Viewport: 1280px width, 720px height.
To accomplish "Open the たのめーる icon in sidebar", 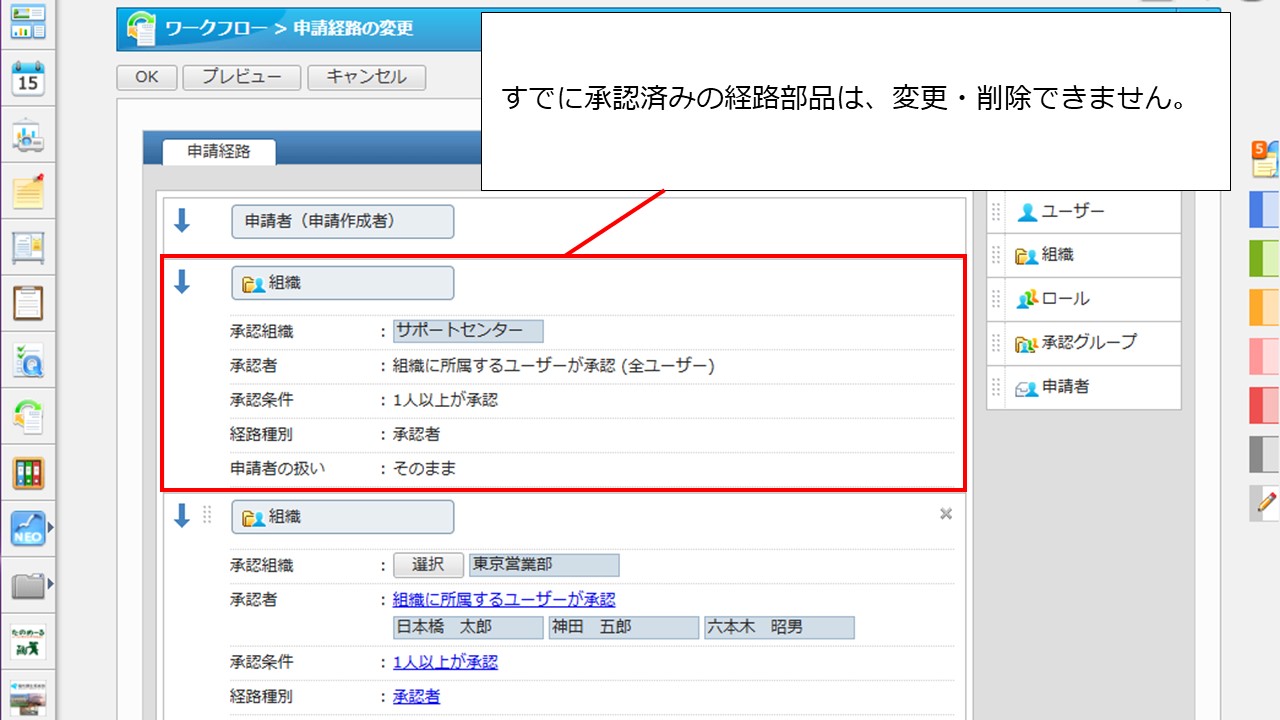I will [28, 641].
